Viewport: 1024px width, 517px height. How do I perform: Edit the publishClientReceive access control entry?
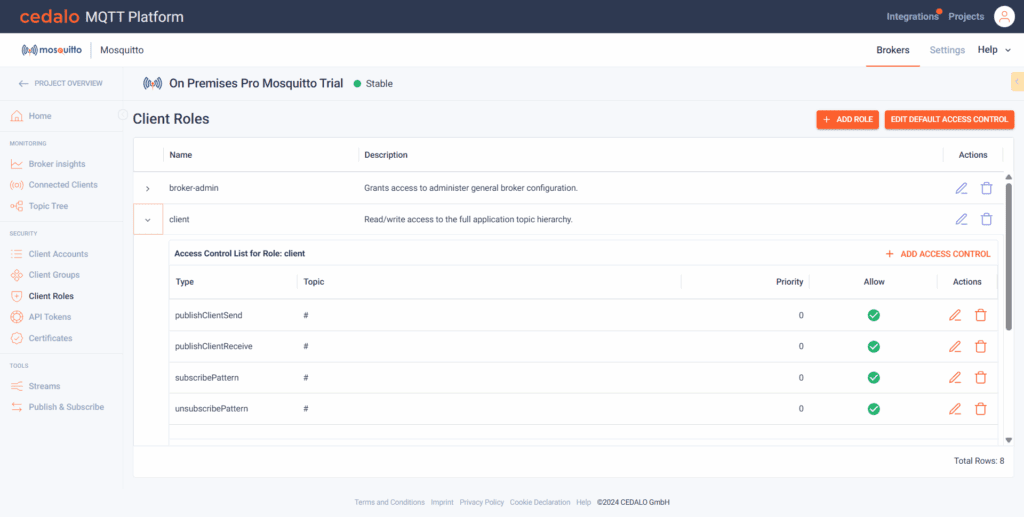point(955,347)
